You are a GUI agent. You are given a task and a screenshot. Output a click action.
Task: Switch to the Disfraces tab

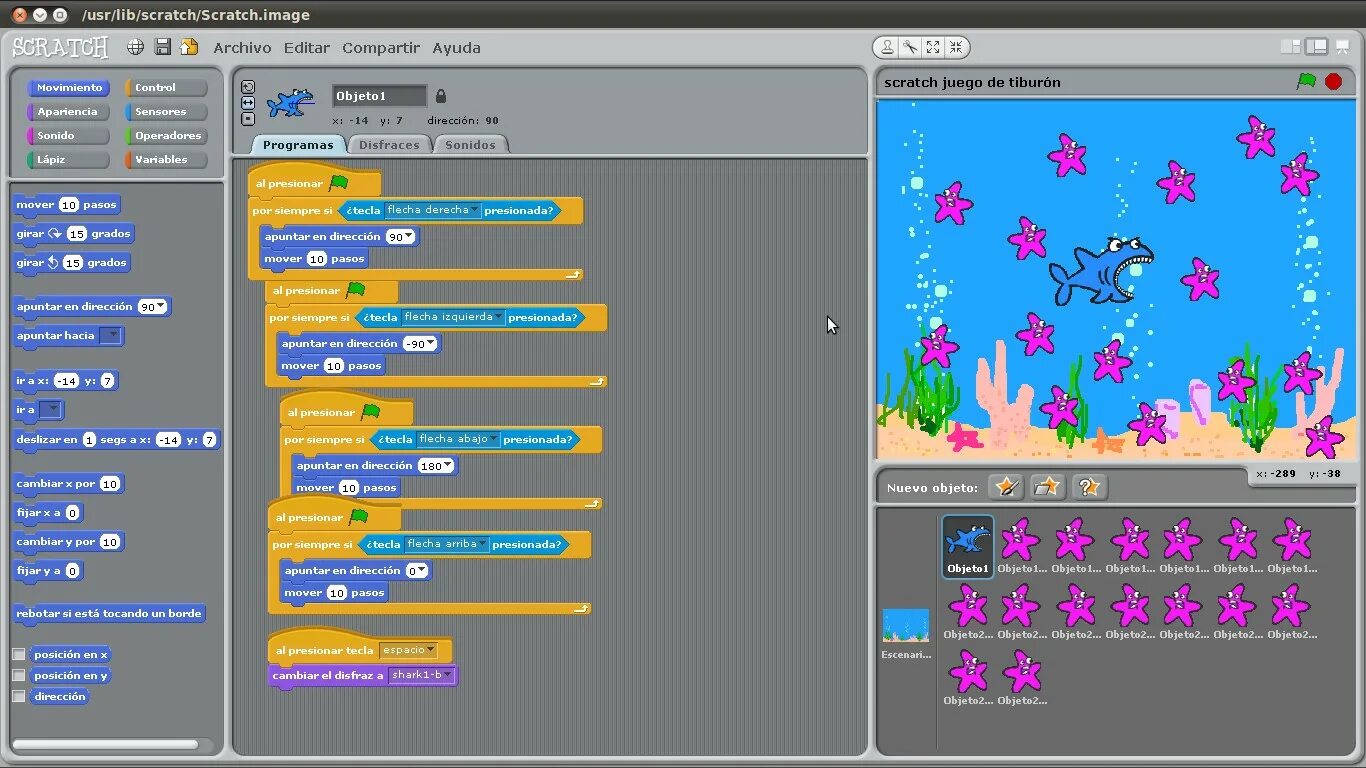click(x=389, y=144)
